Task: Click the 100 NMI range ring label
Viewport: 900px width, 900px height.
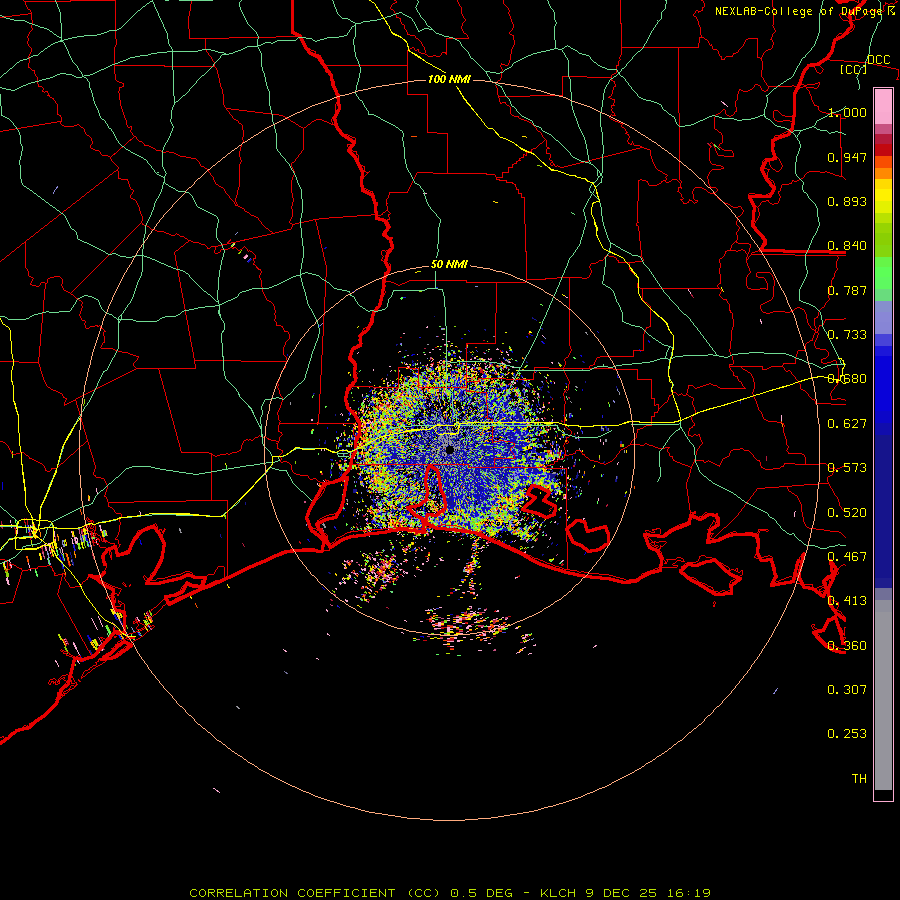Action: [x=449, y=79]
